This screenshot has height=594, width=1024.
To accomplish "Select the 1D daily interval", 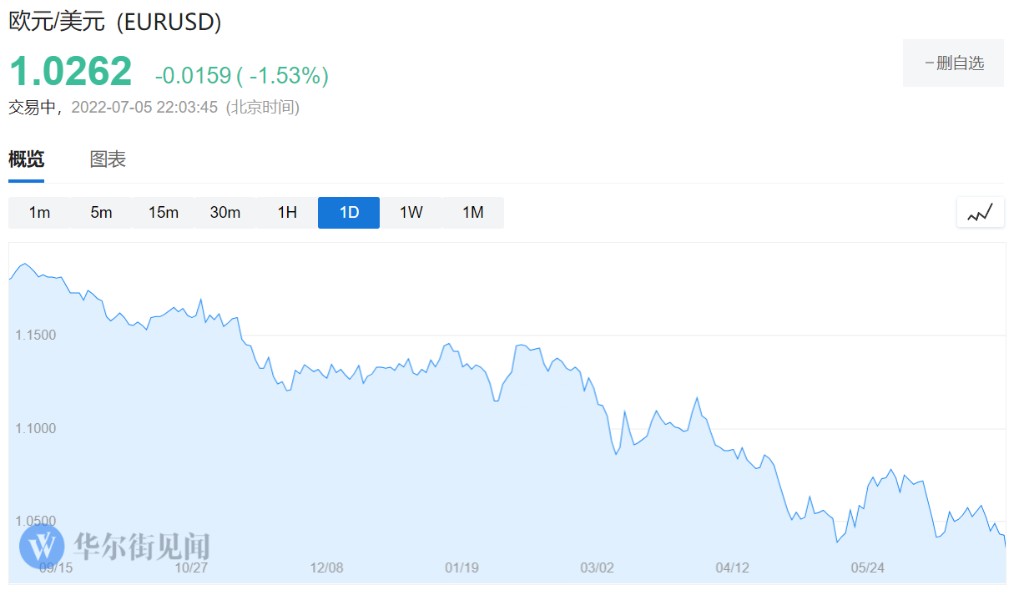I will tap(349, 212).
